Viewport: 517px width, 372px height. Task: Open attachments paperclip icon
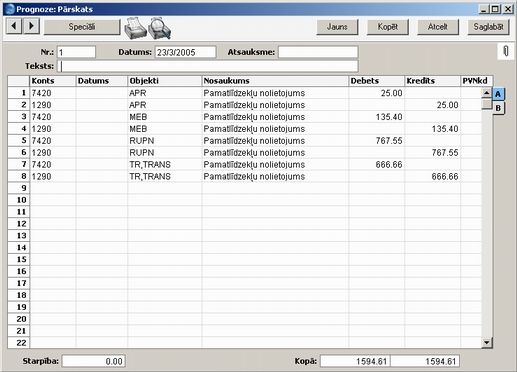(x=506, y=51)
